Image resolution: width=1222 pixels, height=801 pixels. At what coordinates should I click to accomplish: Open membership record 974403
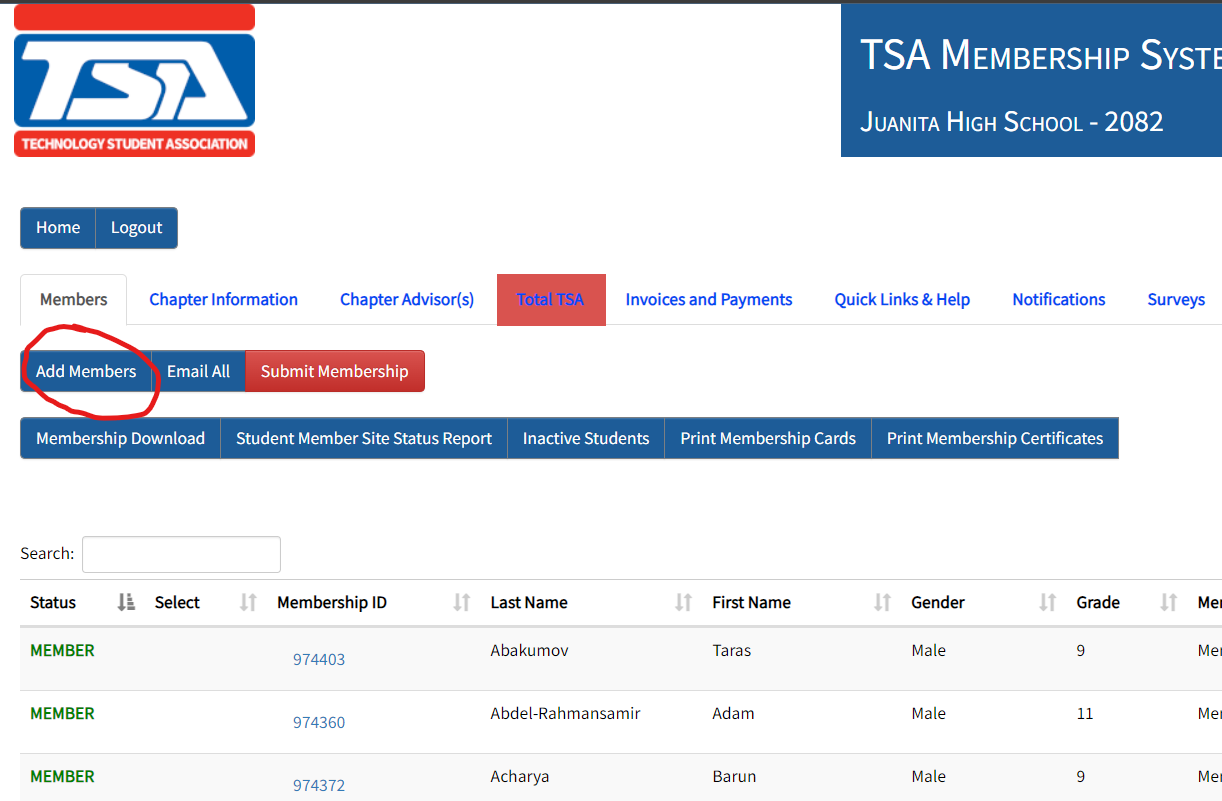click(x=319, y=659)
